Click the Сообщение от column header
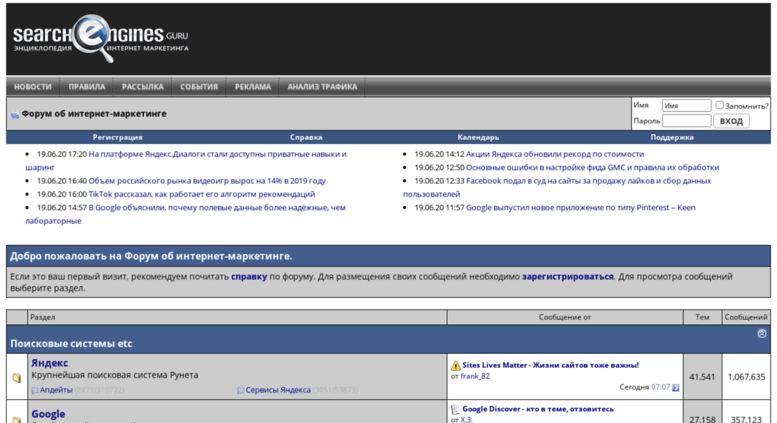Viewport: 777px width, 423px height. 564,317
